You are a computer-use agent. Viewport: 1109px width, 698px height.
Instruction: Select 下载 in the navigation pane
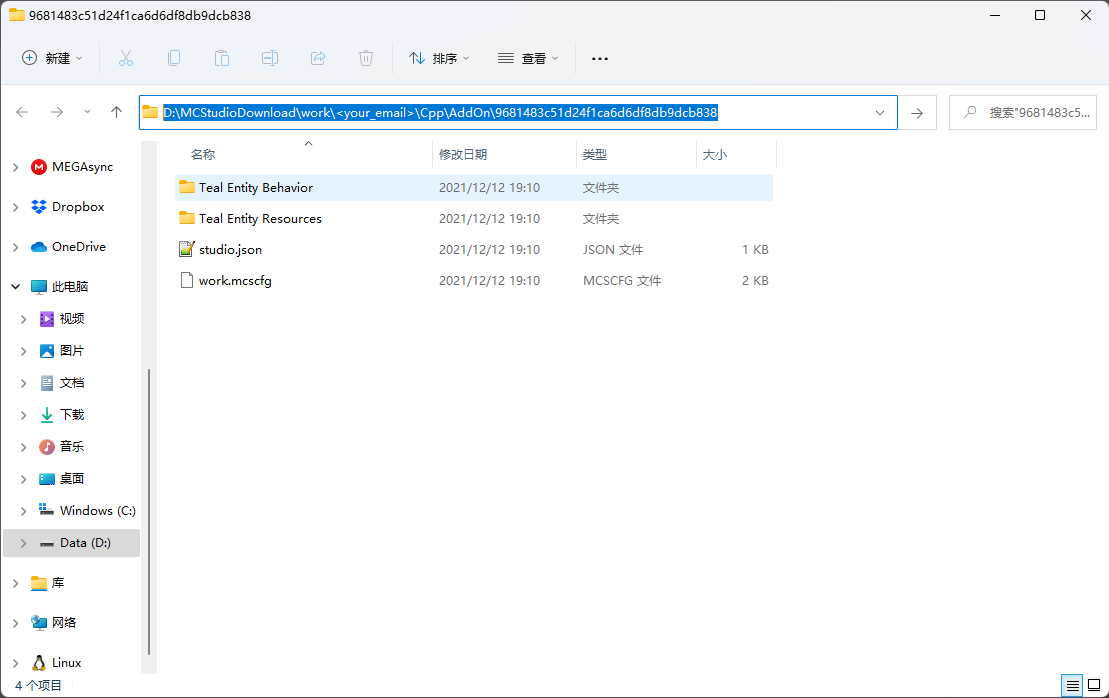pos(72,414)
